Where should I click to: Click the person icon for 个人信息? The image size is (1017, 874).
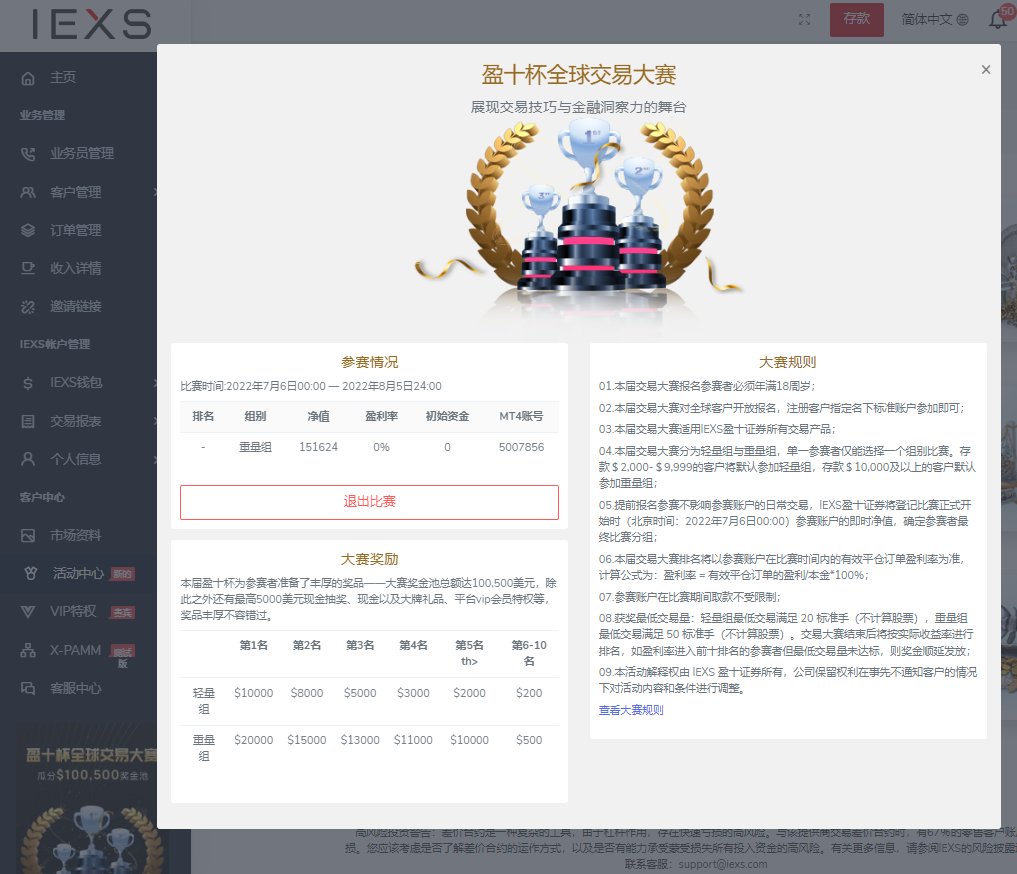point(28,459)
